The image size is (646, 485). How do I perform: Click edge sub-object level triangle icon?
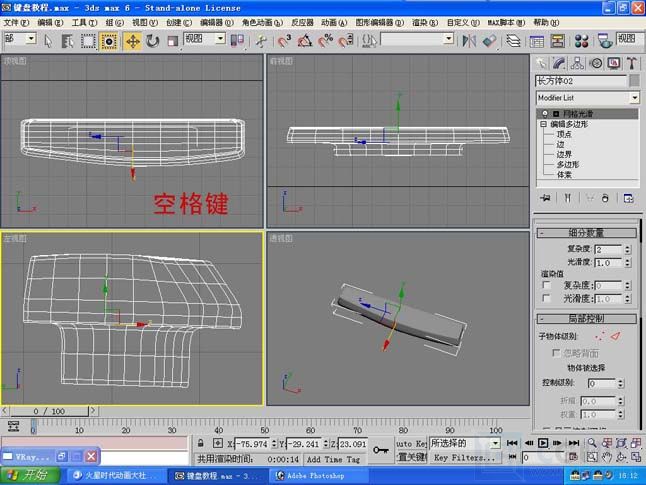click(x=616, y=336)
